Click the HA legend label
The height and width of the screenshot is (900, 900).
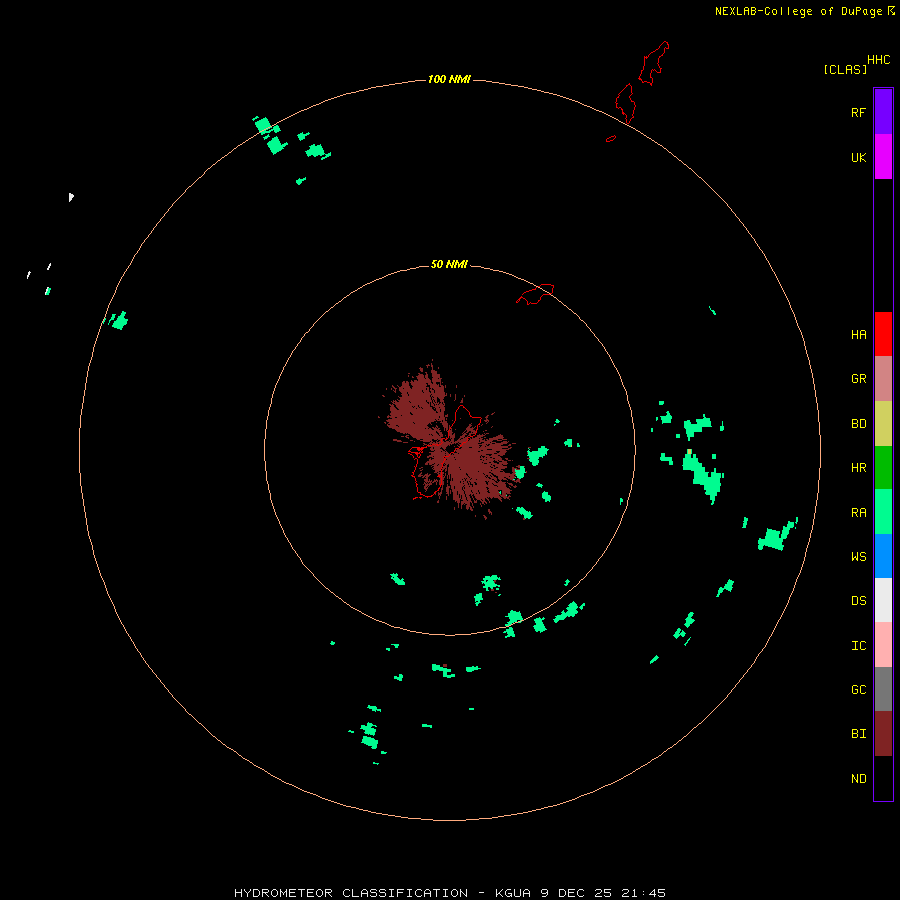pyautogui.click(x=858, y=335)
